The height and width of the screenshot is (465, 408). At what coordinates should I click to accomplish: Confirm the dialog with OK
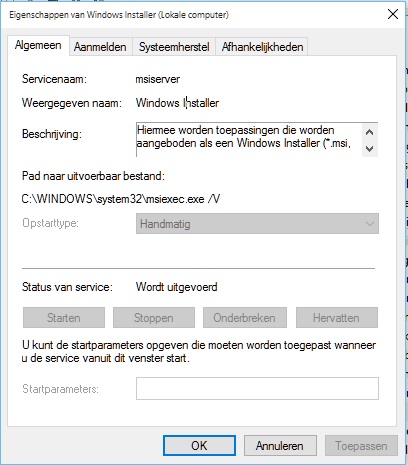coord(199,445)
